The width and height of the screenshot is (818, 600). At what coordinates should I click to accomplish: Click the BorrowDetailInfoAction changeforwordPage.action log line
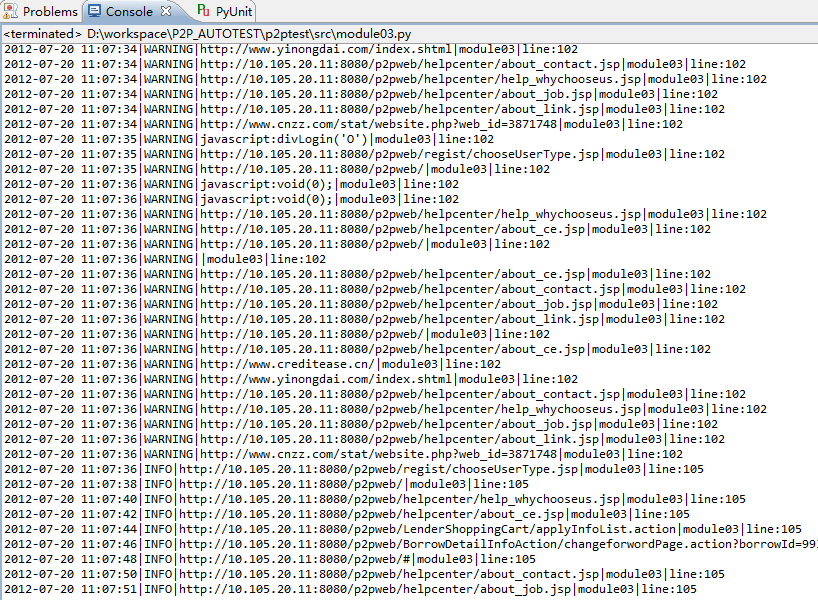point(411,545)
